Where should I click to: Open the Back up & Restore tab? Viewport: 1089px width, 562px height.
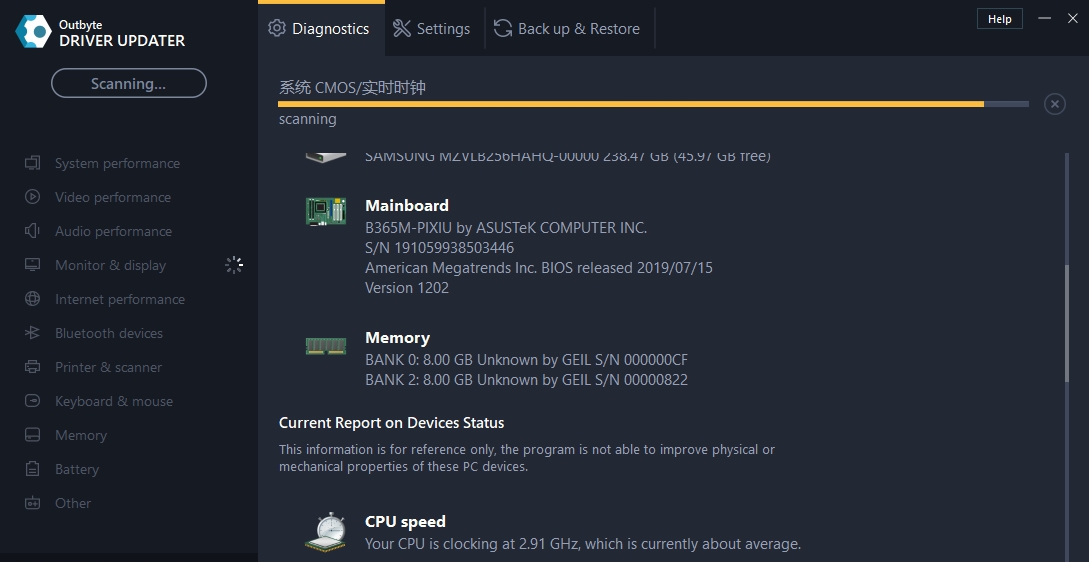567,29
